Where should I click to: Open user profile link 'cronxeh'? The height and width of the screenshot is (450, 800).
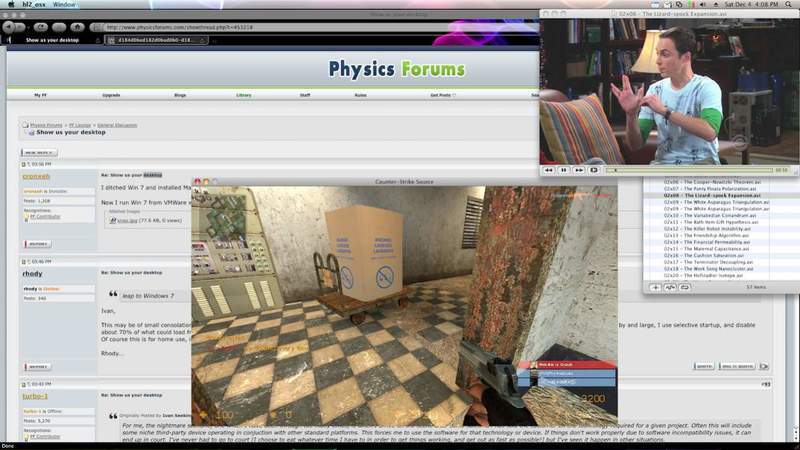(36, 177)
